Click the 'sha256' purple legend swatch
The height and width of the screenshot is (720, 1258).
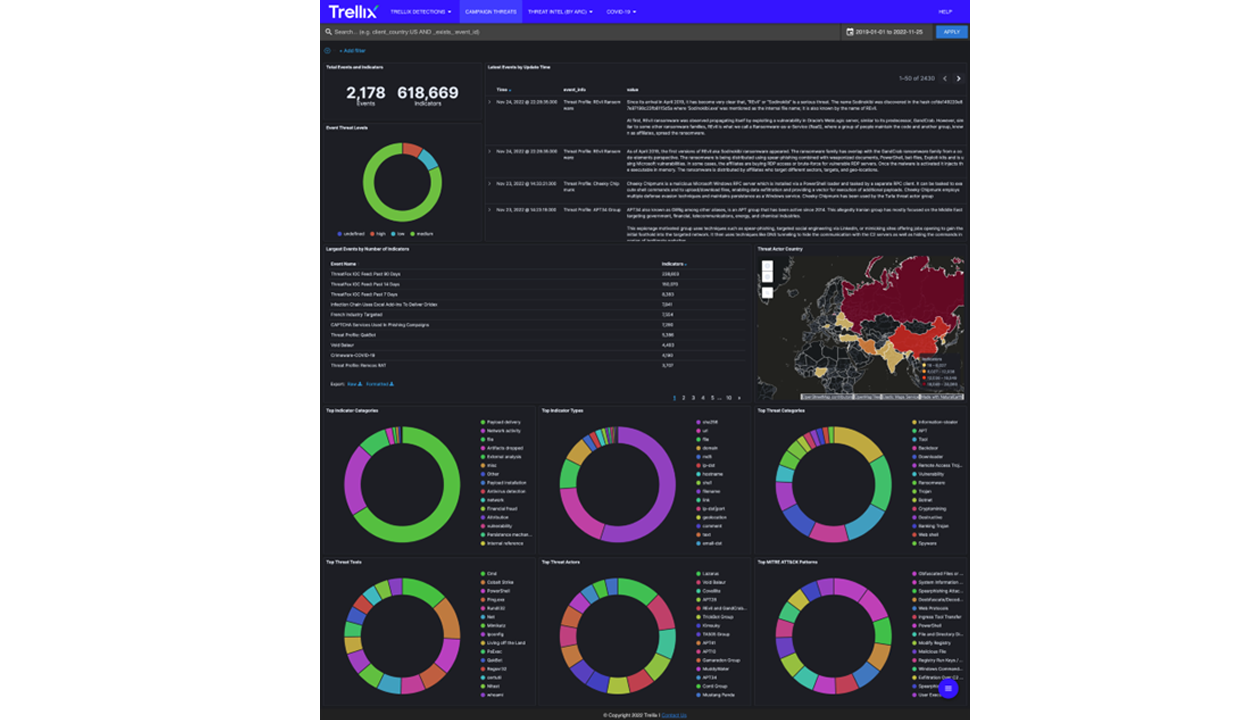698,422
